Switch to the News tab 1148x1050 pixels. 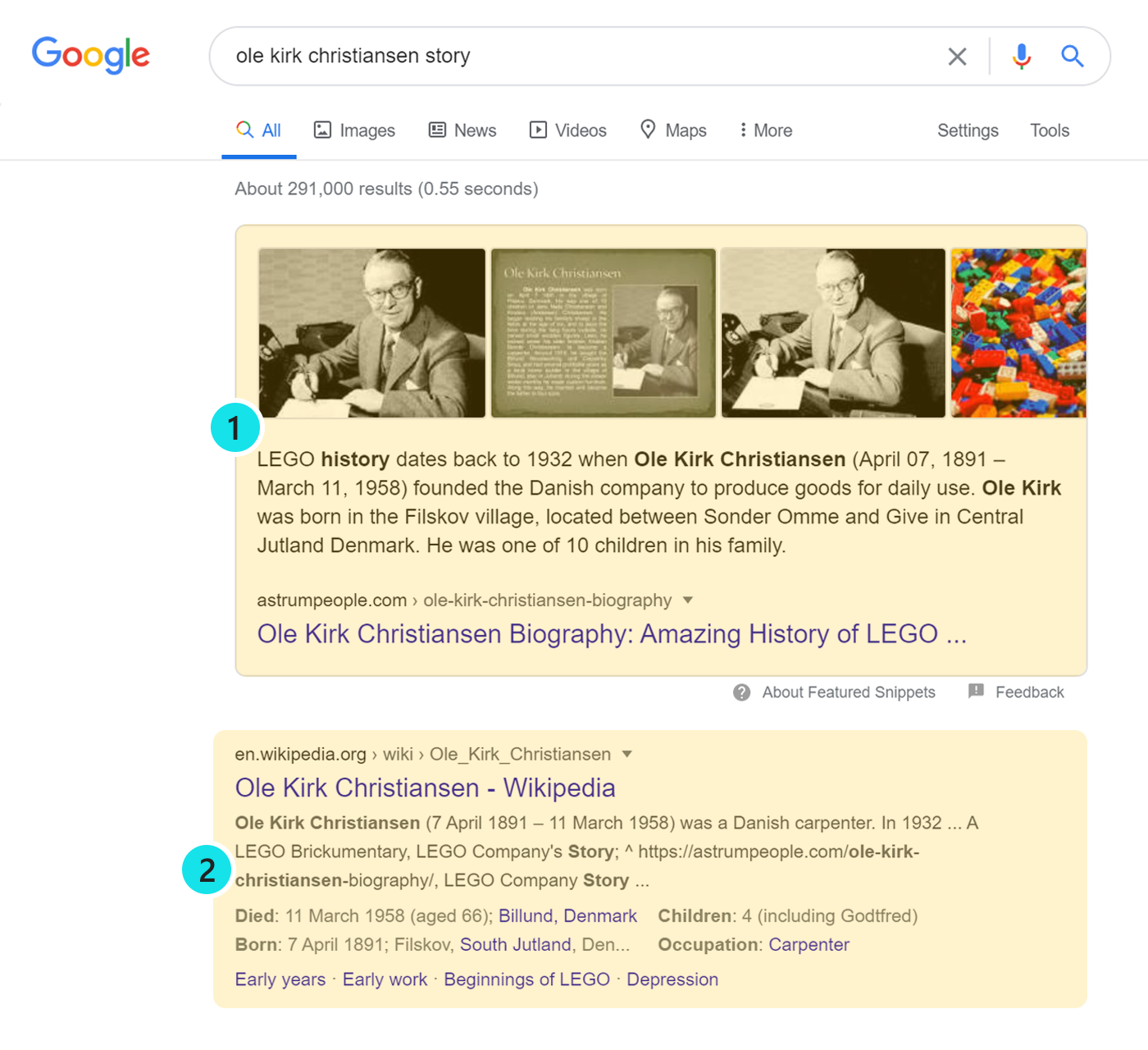point(462,130)
